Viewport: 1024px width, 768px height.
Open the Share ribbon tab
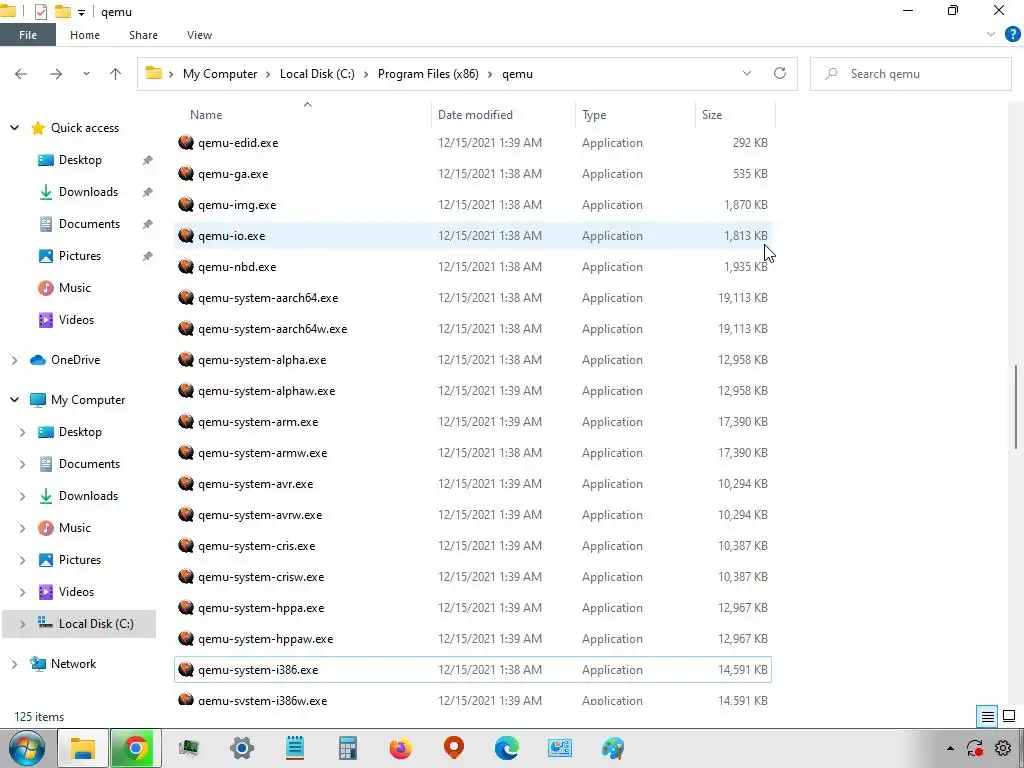coord(143,35)
